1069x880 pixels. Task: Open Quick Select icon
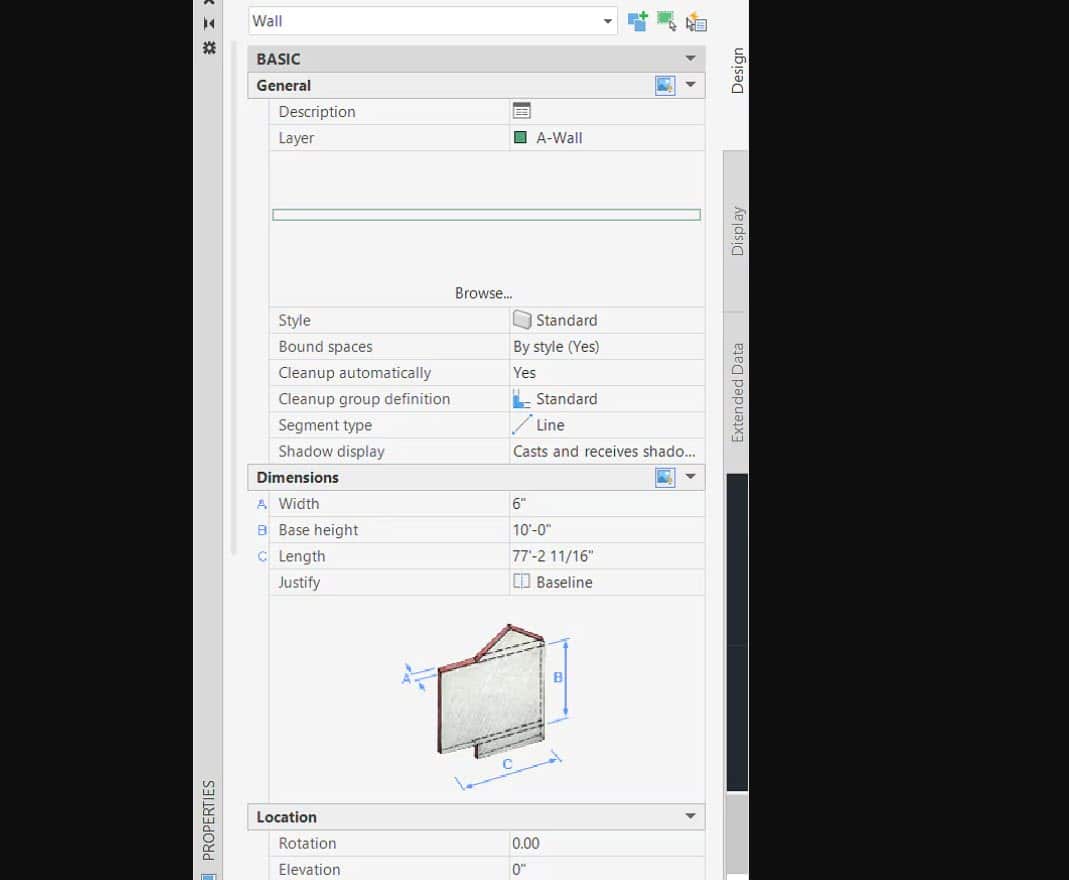pyautogui.click(x=697, y=21)
